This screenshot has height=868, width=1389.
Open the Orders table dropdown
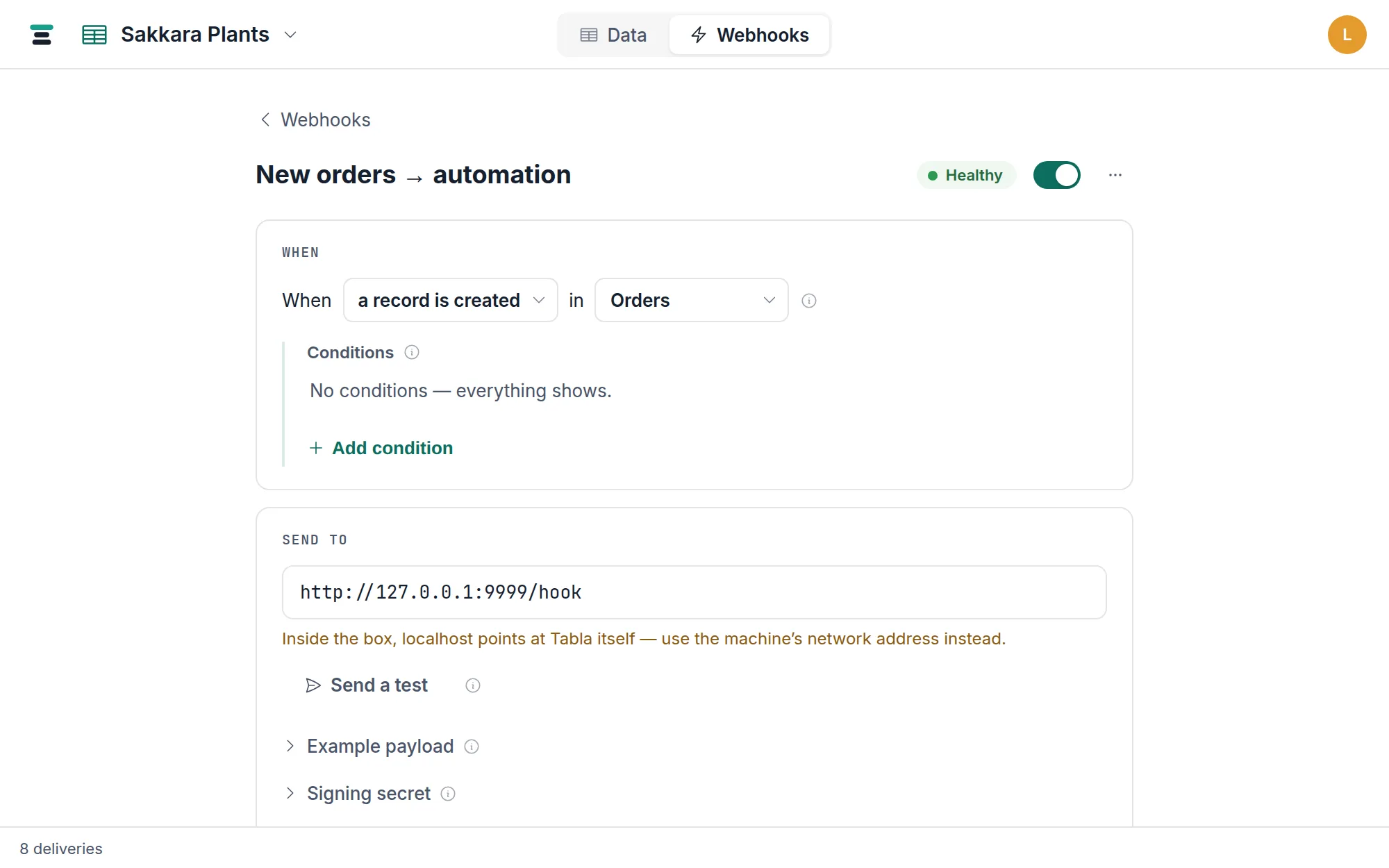[x=691, y=300]
